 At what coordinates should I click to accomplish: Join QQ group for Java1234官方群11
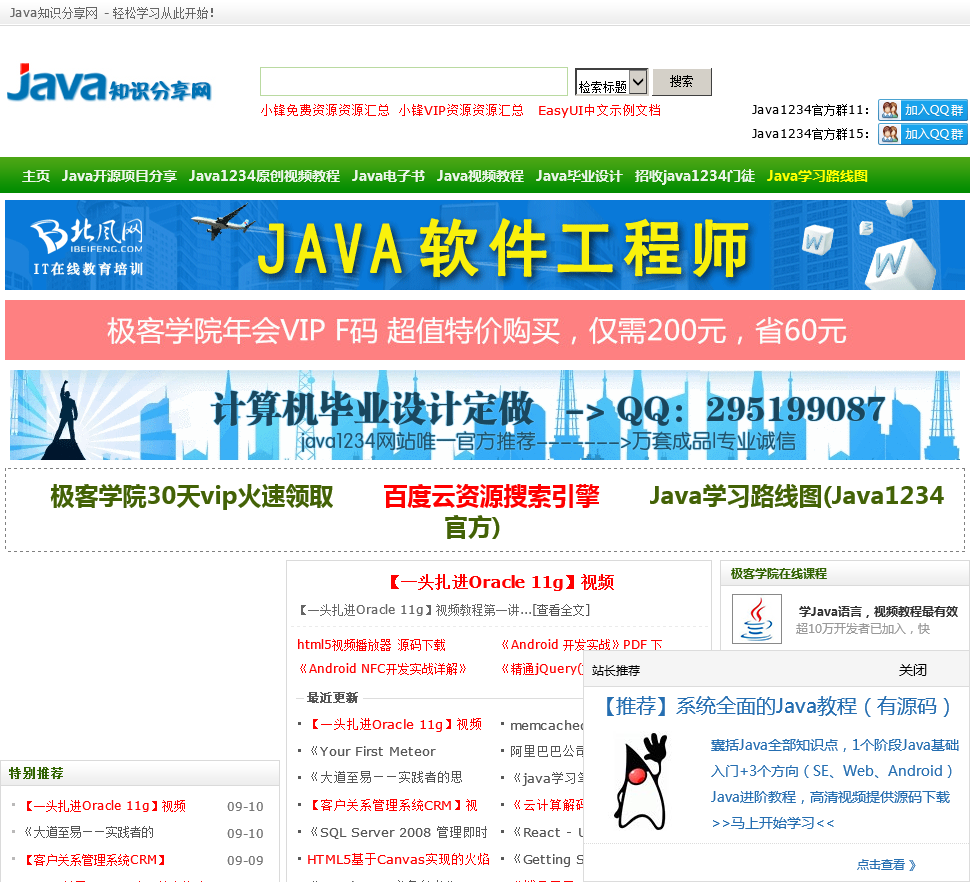pos(922,110)
